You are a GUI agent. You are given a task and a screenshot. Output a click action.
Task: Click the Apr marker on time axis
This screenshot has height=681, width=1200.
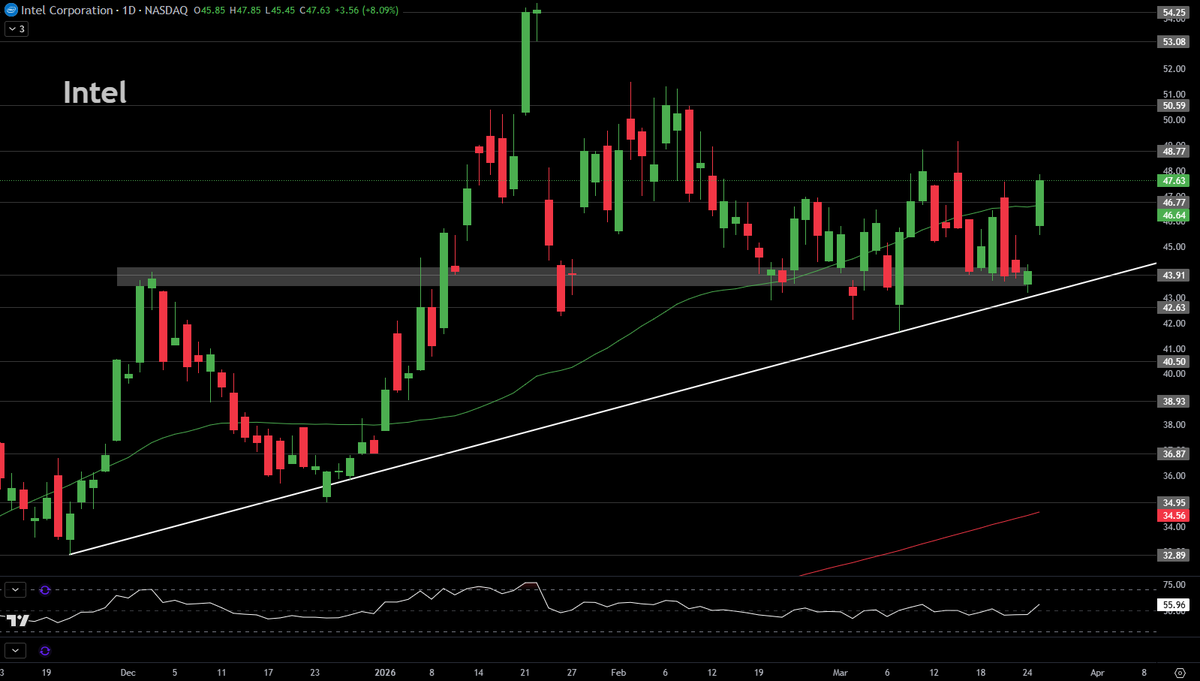point(1097,674)
